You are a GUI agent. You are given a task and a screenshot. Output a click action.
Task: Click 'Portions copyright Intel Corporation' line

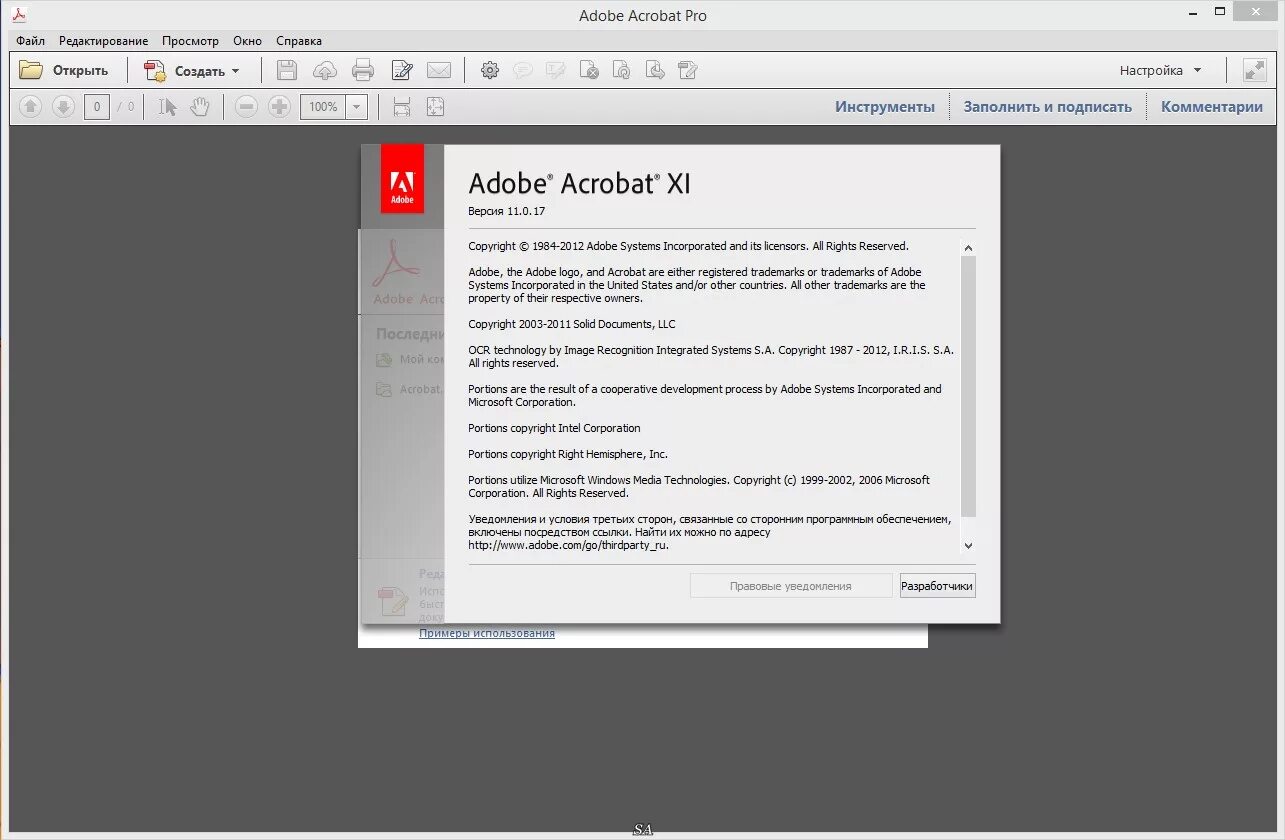point(554,428)
